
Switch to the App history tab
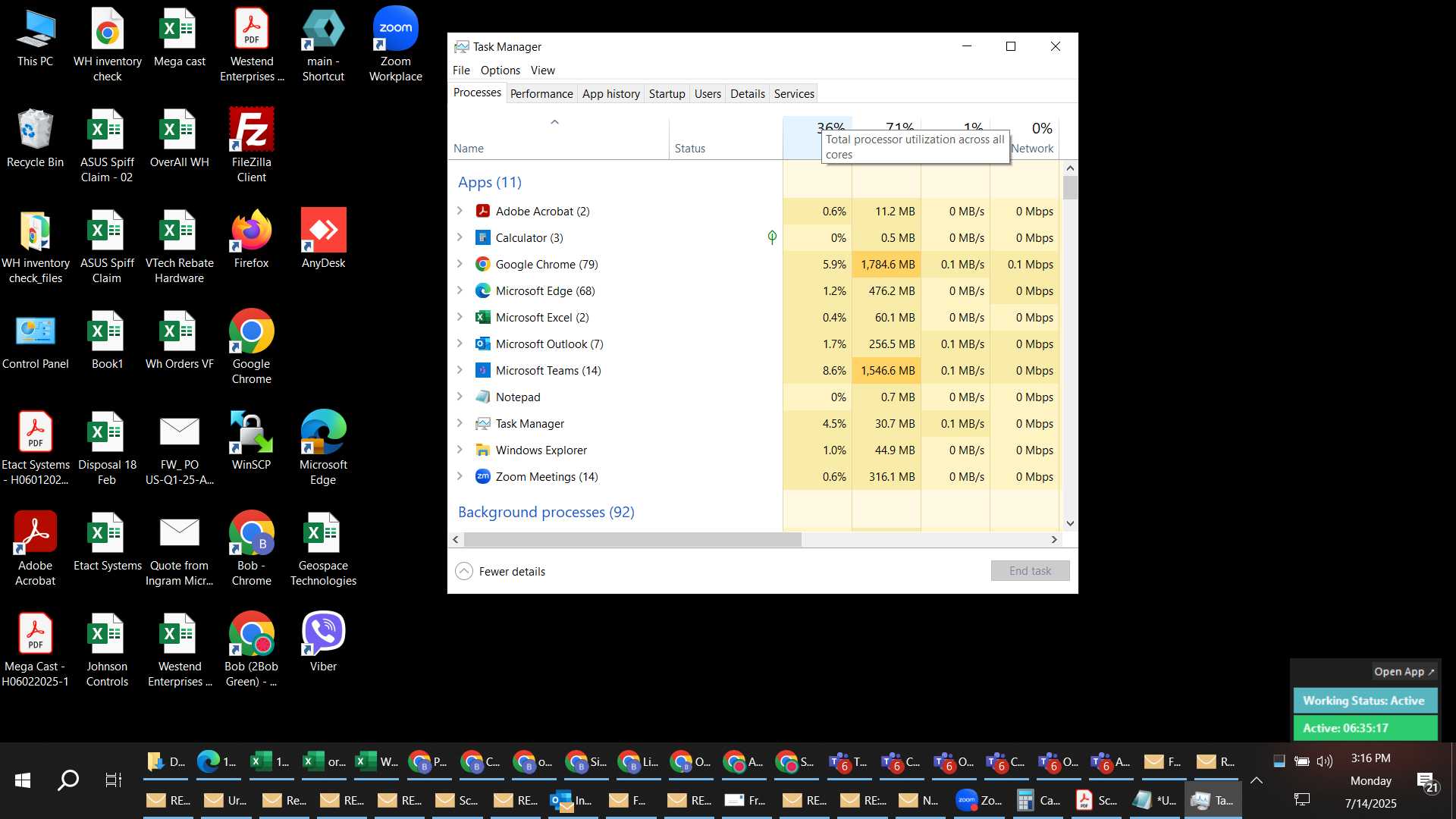pyautogui.click(x=611, y=93)
